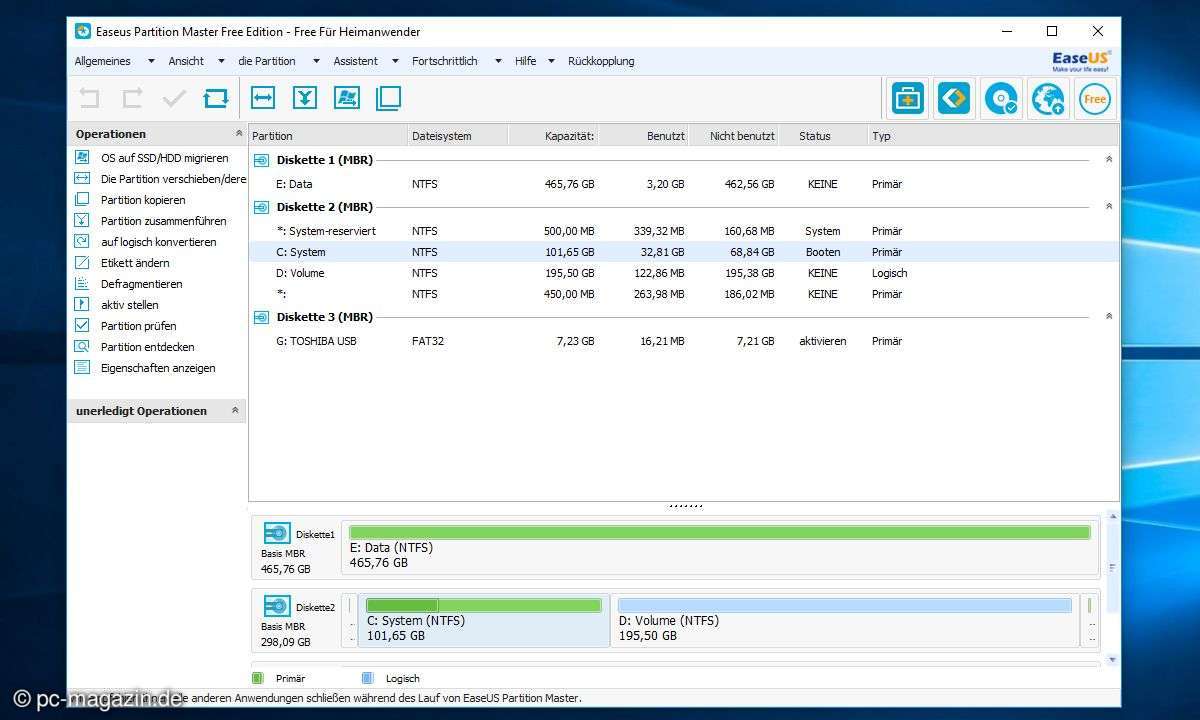Click the Partition prüfen checkmark icon
Viewport: 1200px width, 720px height.
click(82, 325)
